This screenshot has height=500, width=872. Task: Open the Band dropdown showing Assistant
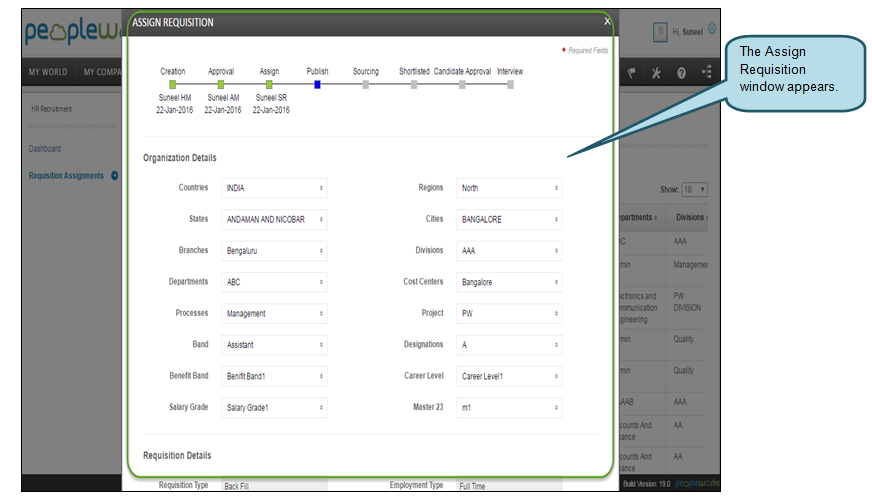coord(274,345)
